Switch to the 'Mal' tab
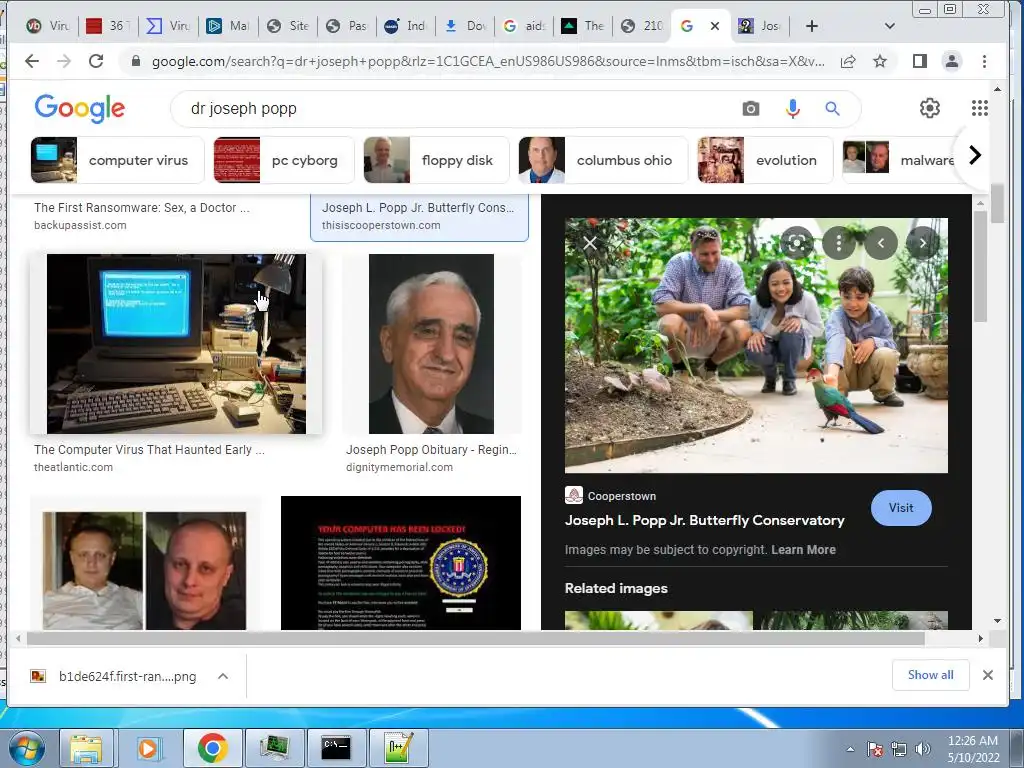The width and height of the screenshot is (1024, 768). point(227,26)
